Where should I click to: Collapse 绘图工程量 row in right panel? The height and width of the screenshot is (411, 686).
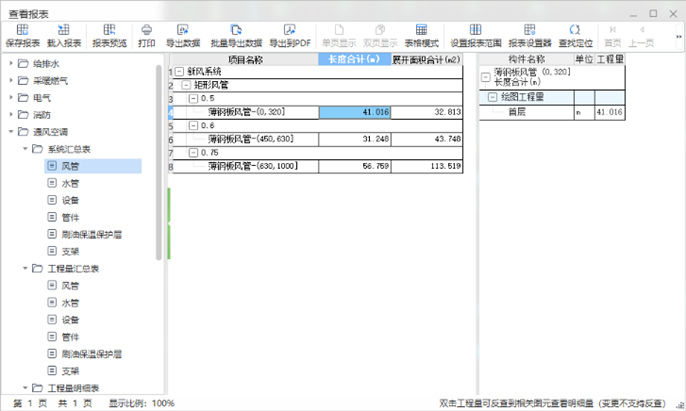click(x=492, y=98)
